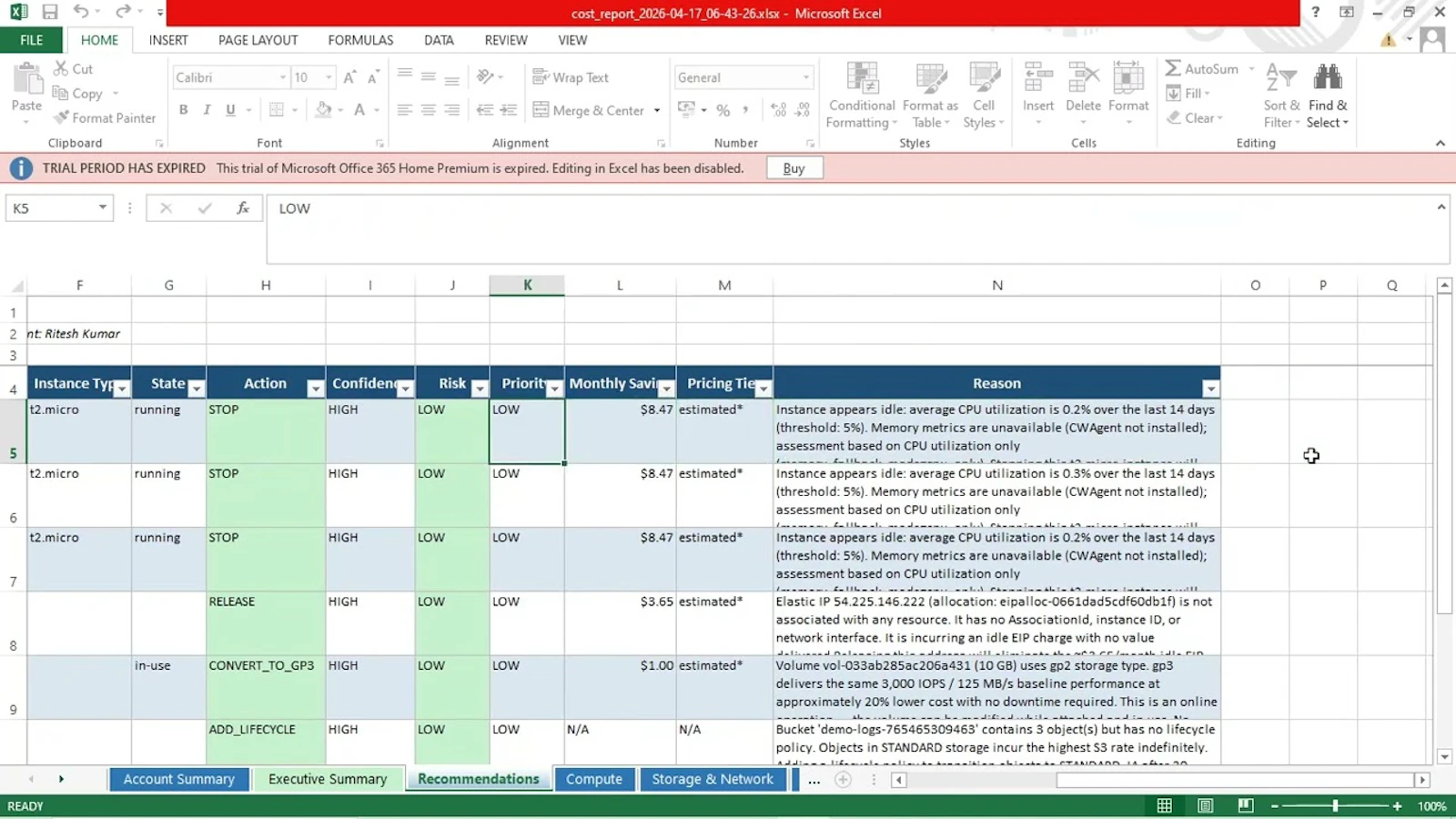Image resolution: width=1456 pixels, height=819 pixels.
Task: Open the State column filter dropdown
Action: pyautogui.click(x=197, y=389)
